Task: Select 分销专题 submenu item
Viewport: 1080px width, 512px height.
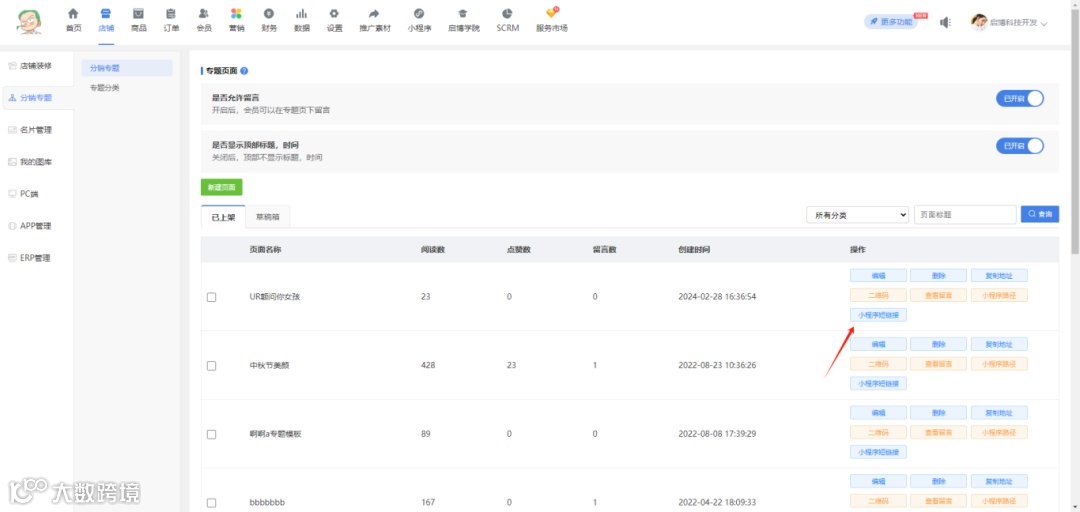Action: pyautogui.click(x=127, y=68)
